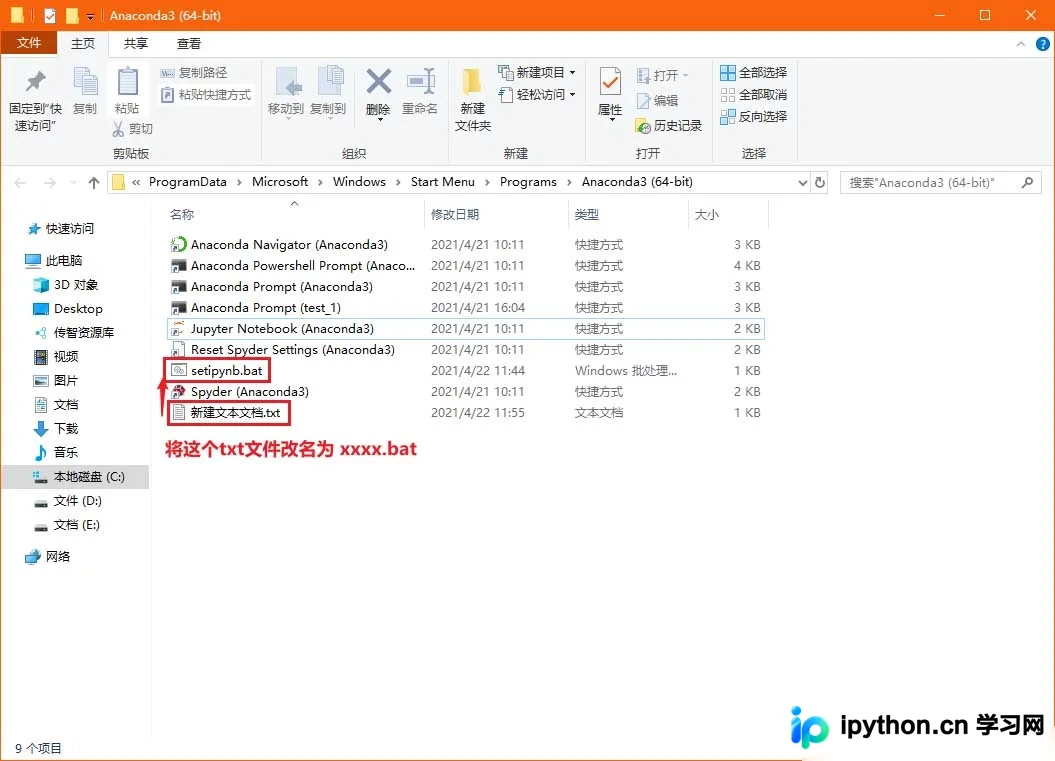1055x761 pixels.
Task: Open the Copy To (复制到) button
Action: click(328, 92)
